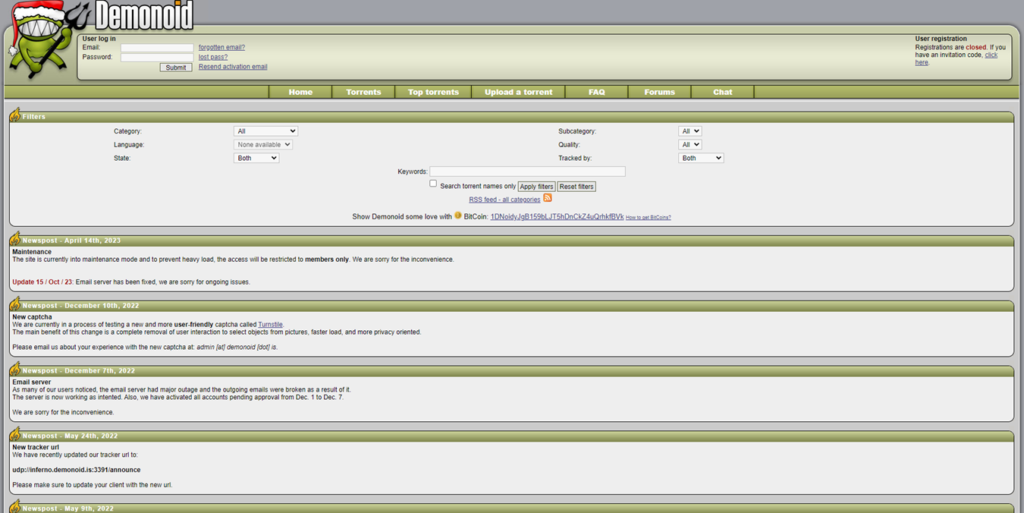This screenshot has width=1024, height=513.
Task: Click the Demonoid demon mascot logo
Action: pyautogui.click(x=46, y=39)
